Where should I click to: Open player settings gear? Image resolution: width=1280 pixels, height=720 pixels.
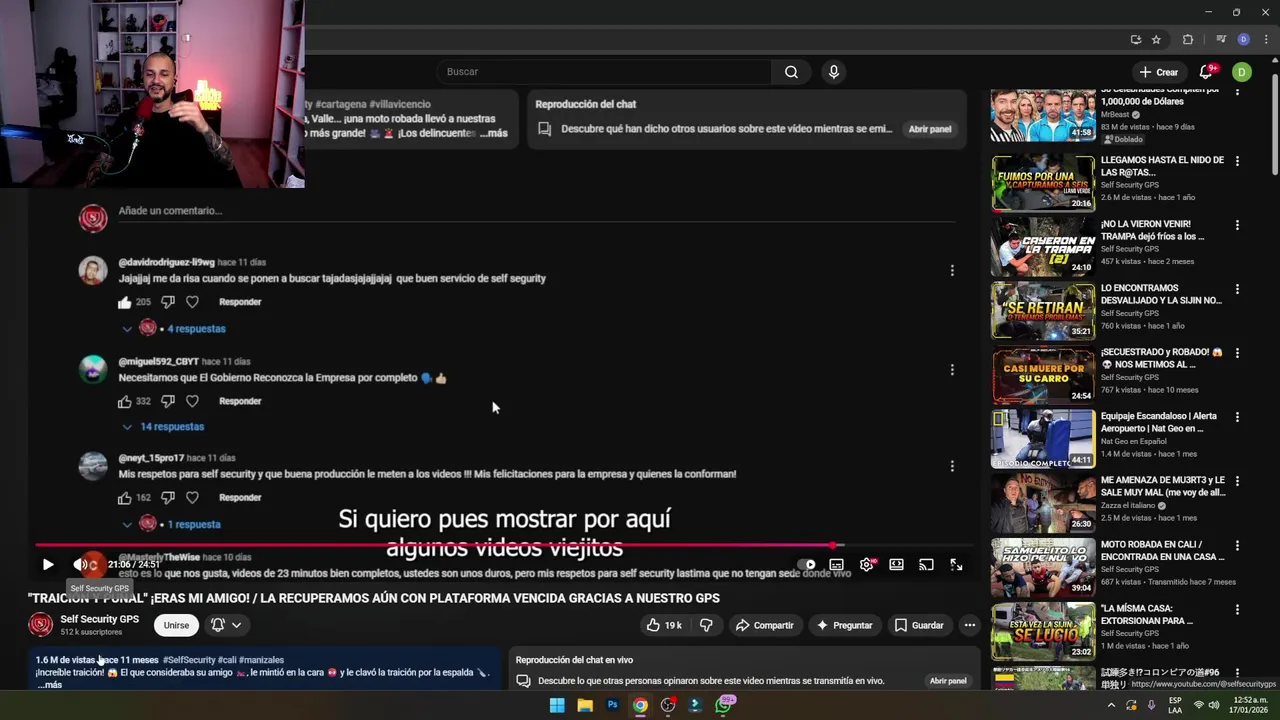(x=867, y=565)
